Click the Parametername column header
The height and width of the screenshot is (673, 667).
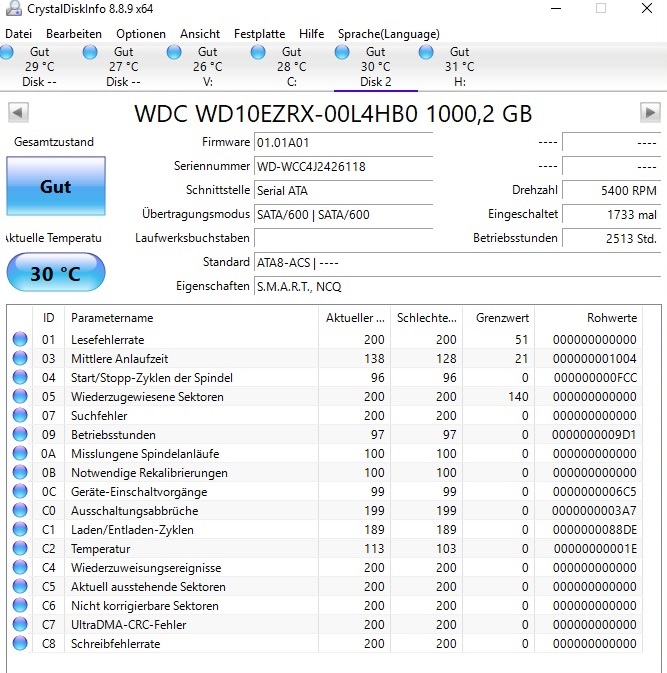click(x=191, y=318)
